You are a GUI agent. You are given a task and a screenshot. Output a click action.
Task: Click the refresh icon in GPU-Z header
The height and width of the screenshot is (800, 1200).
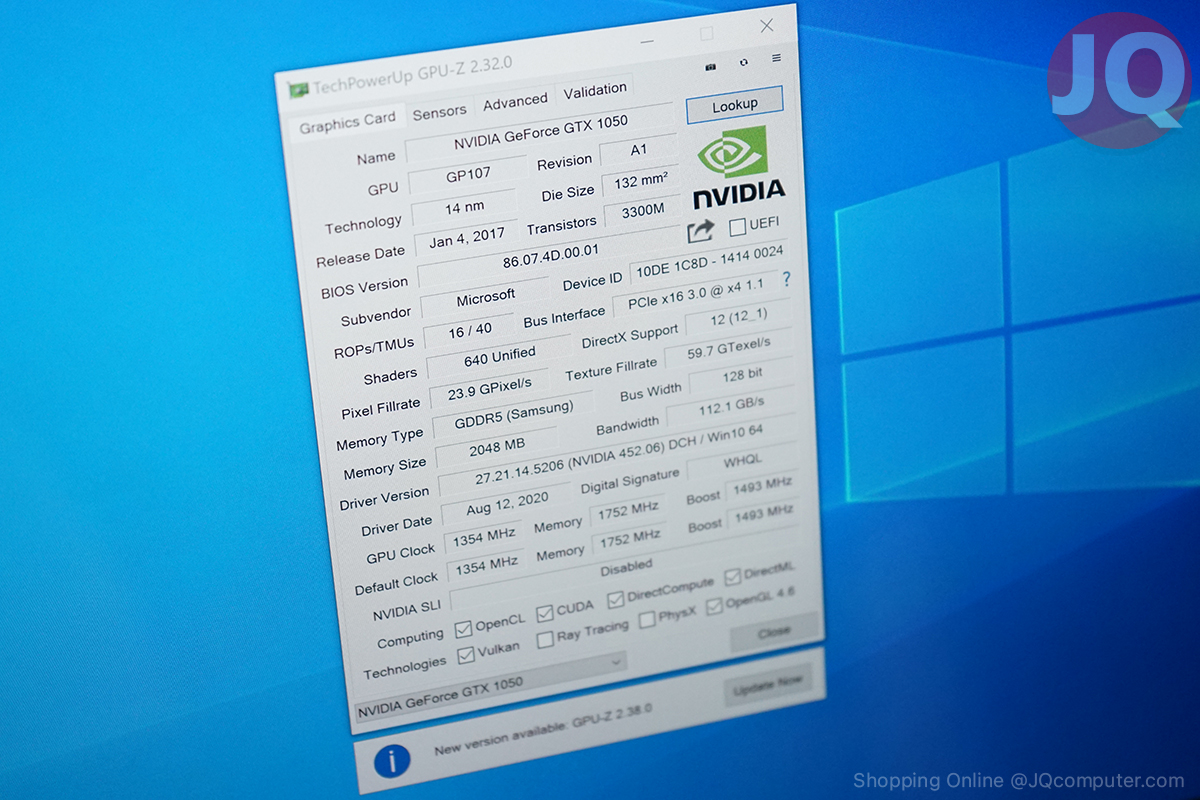pos(744,62)
